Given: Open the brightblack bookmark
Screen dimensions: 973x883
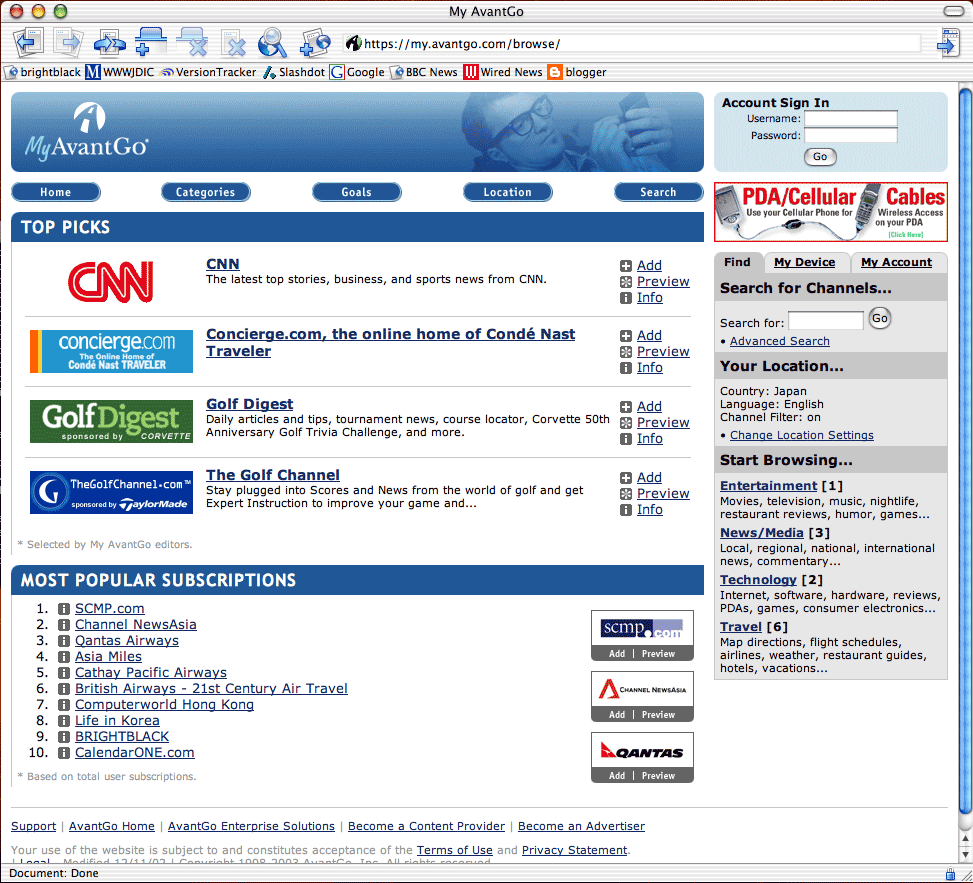Looking at the screenshot, I should (x=42, y=72).
